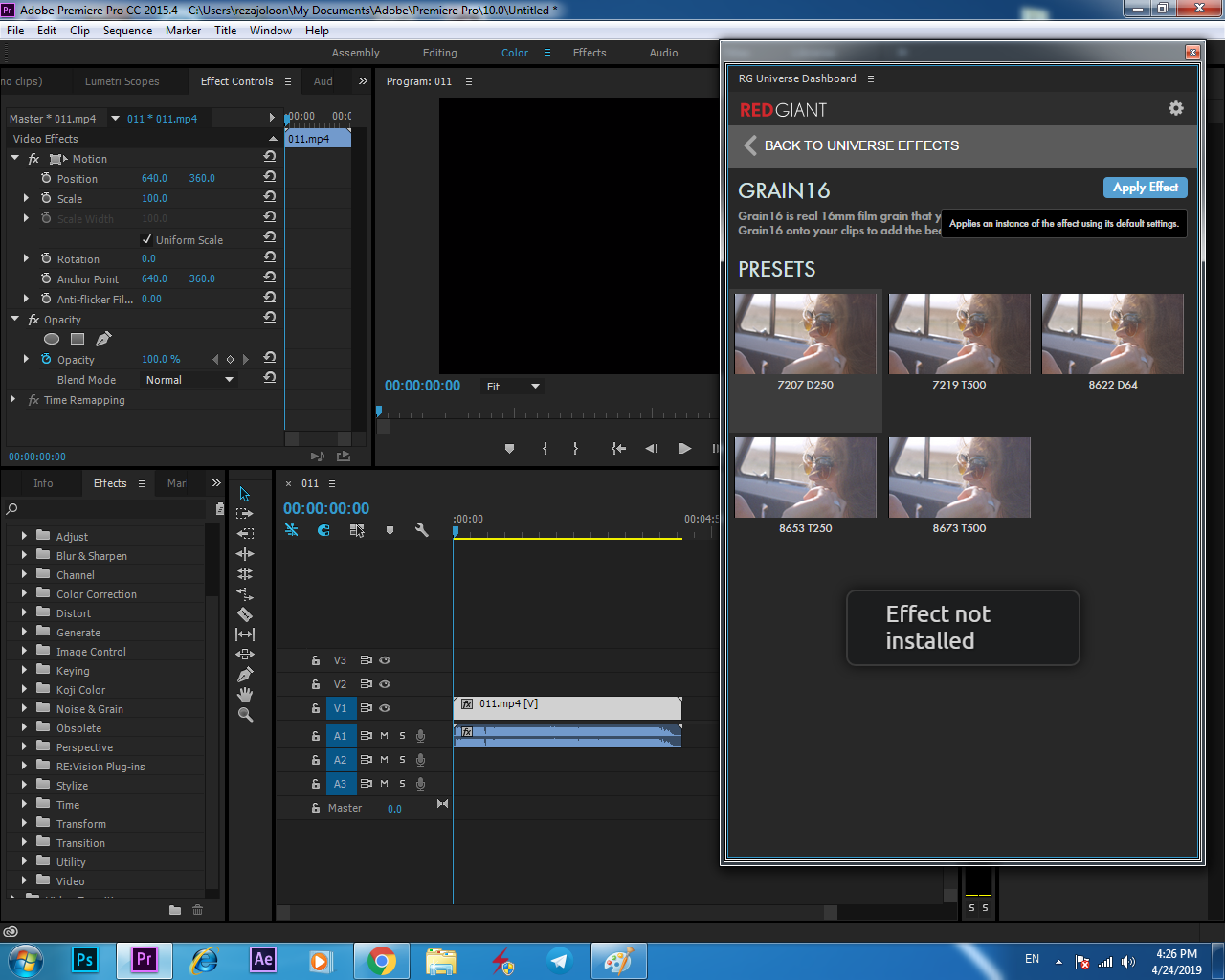Toggle Linked Selection in the timeline
Image resolution: width=1225 pixels, height=980 pixels.
pyautogui.click(x=357, y=530)
